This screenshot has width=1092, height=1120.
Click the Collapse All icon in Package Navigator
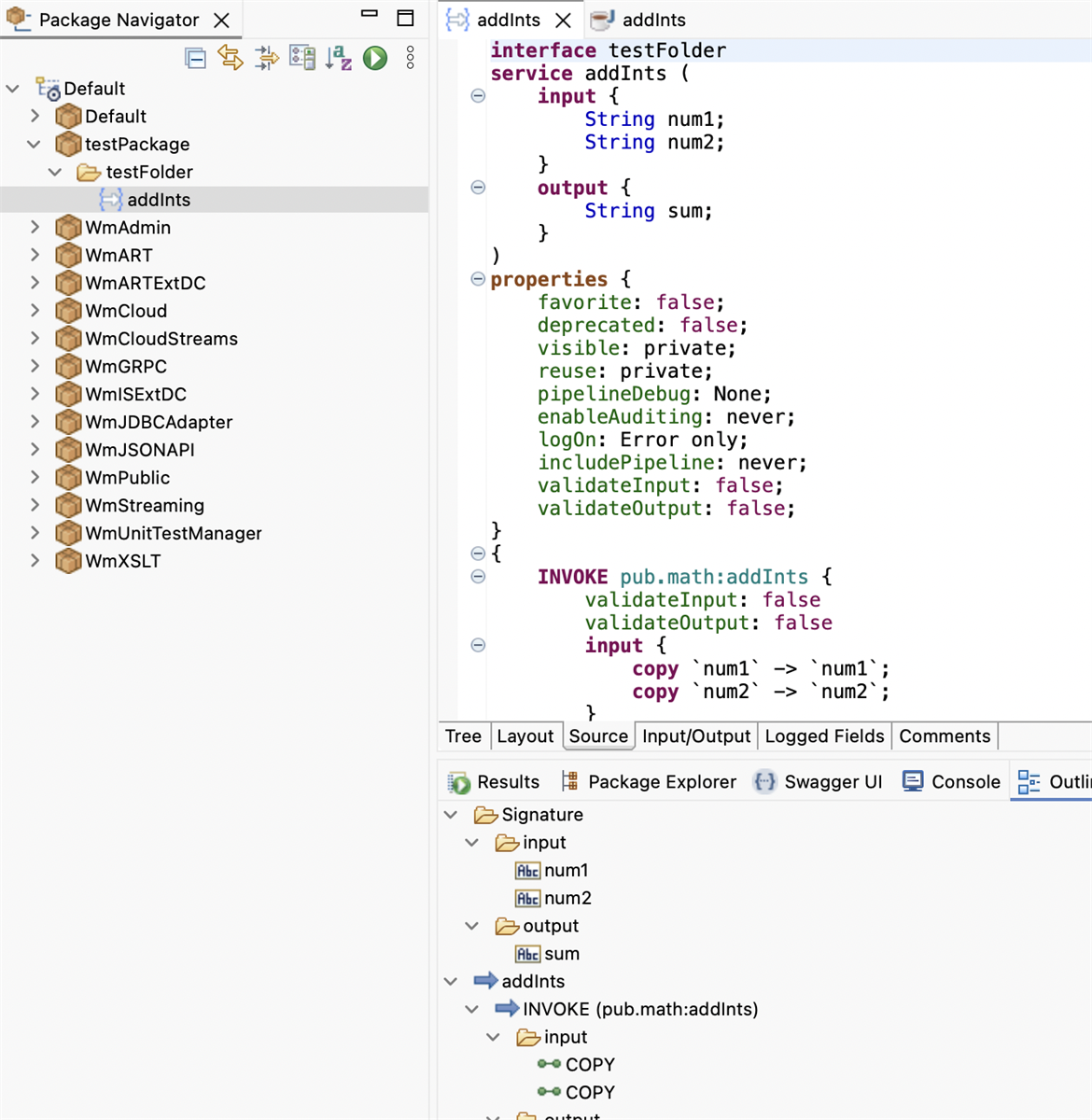195,59
